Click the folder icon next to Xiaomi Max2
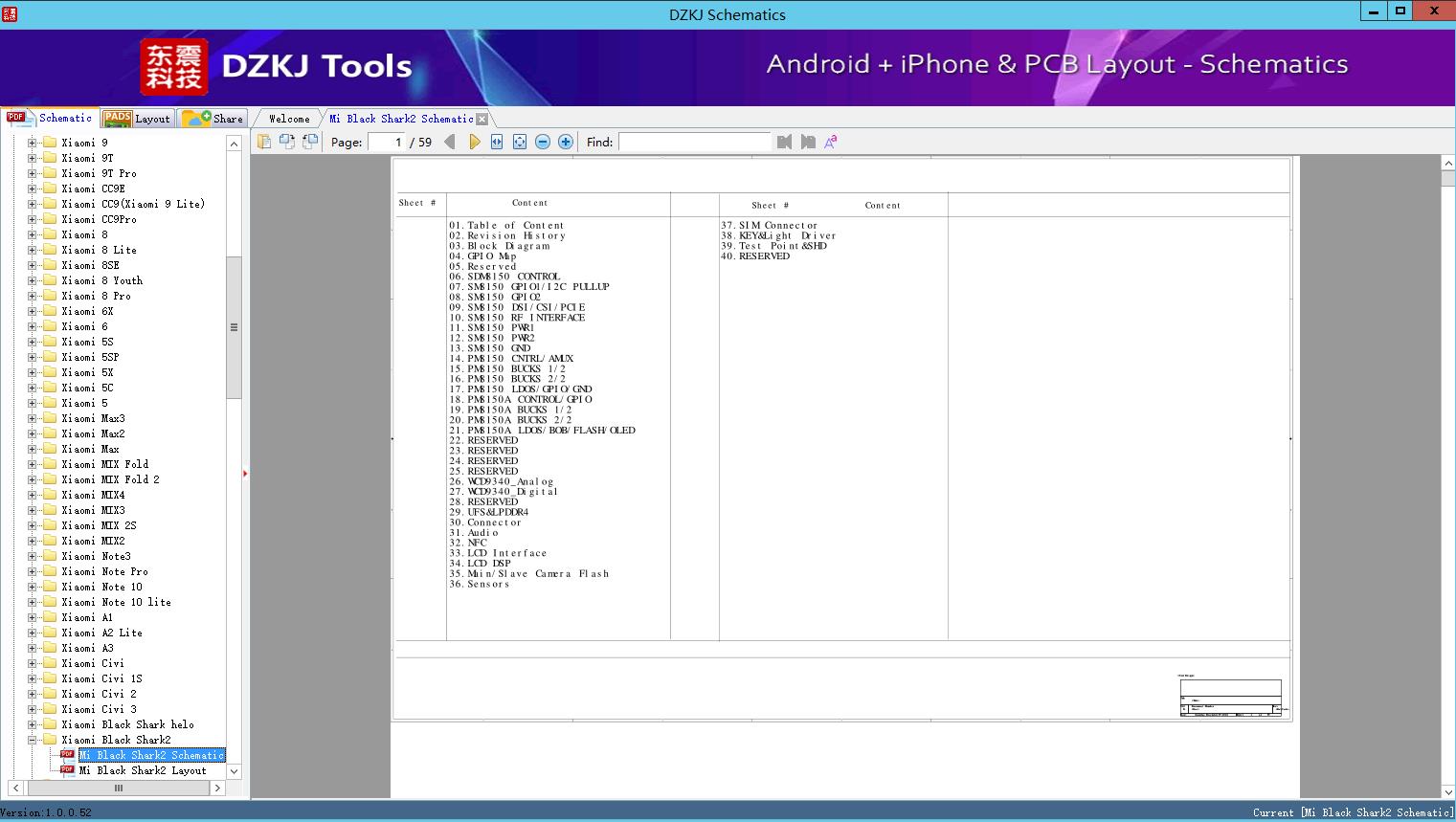The height and width of the screenshot is (822, 1456). coord(50,433)
